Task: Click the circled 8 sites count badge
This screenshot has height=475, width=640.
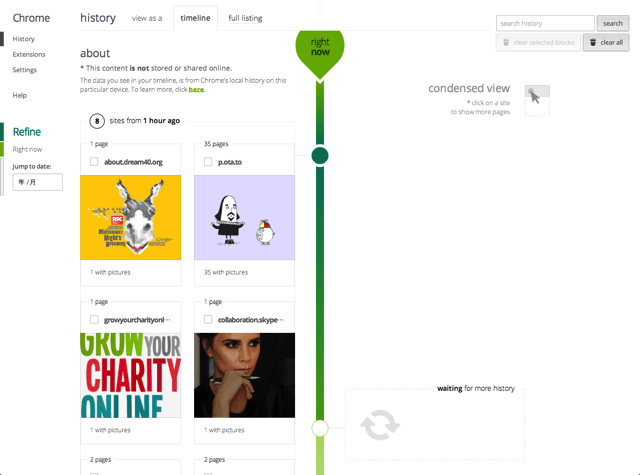Action: click(97, 121)
